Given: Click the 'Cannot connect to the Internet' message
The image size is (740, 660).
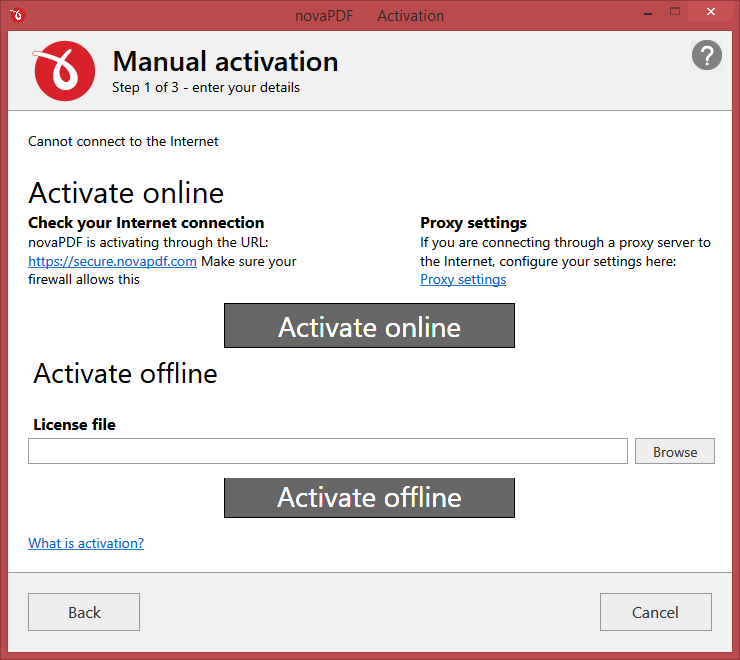Looking at the screenshot, I should click(123, 141).
